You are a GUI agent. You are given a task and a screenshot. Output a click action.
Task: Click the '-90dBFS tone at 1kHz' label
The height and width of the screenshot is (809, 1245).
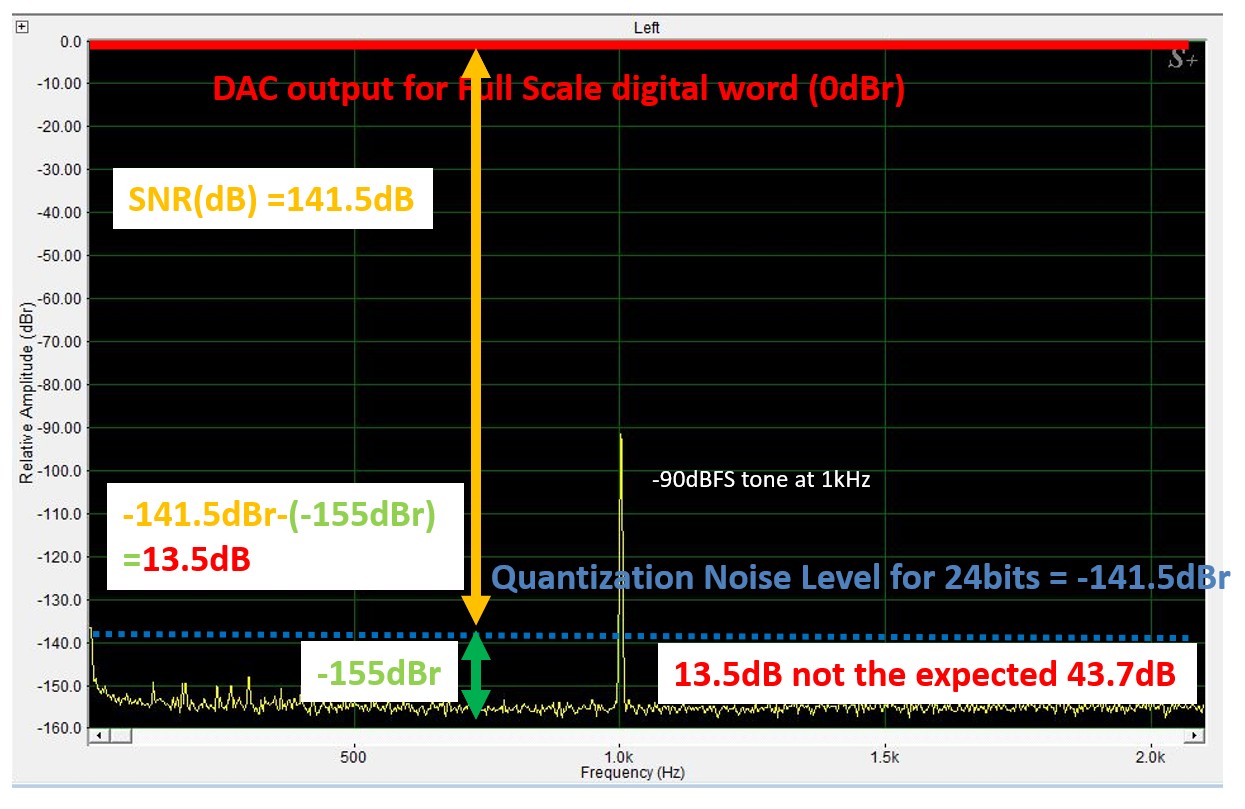click(760, 480)
